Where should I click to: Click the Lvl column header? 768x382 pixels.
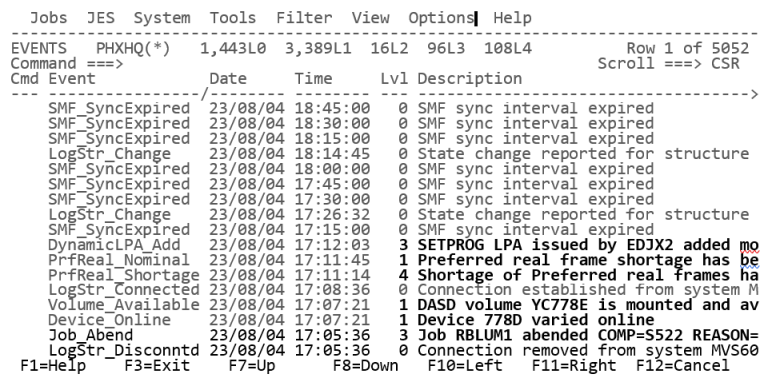[x=394, y=79]
